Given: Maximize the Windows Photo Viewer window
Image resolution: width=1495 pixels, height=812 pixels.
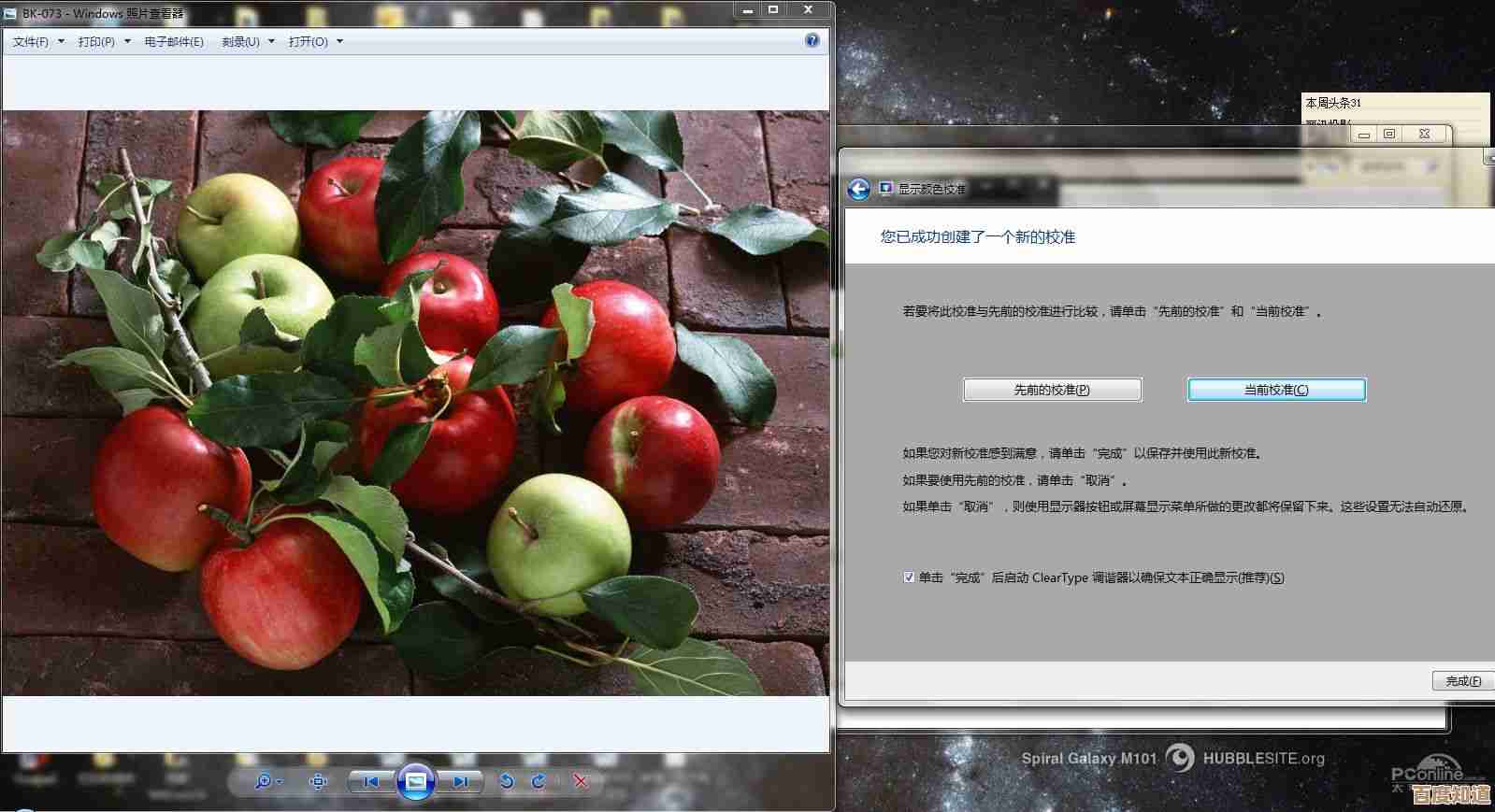Looking at the screenshot, I should click(773, 9).
